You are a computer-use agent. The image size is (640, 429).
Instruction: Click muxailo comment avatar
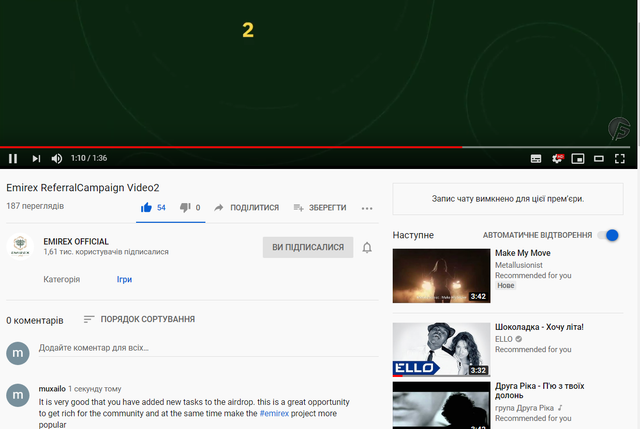point(18,395)
